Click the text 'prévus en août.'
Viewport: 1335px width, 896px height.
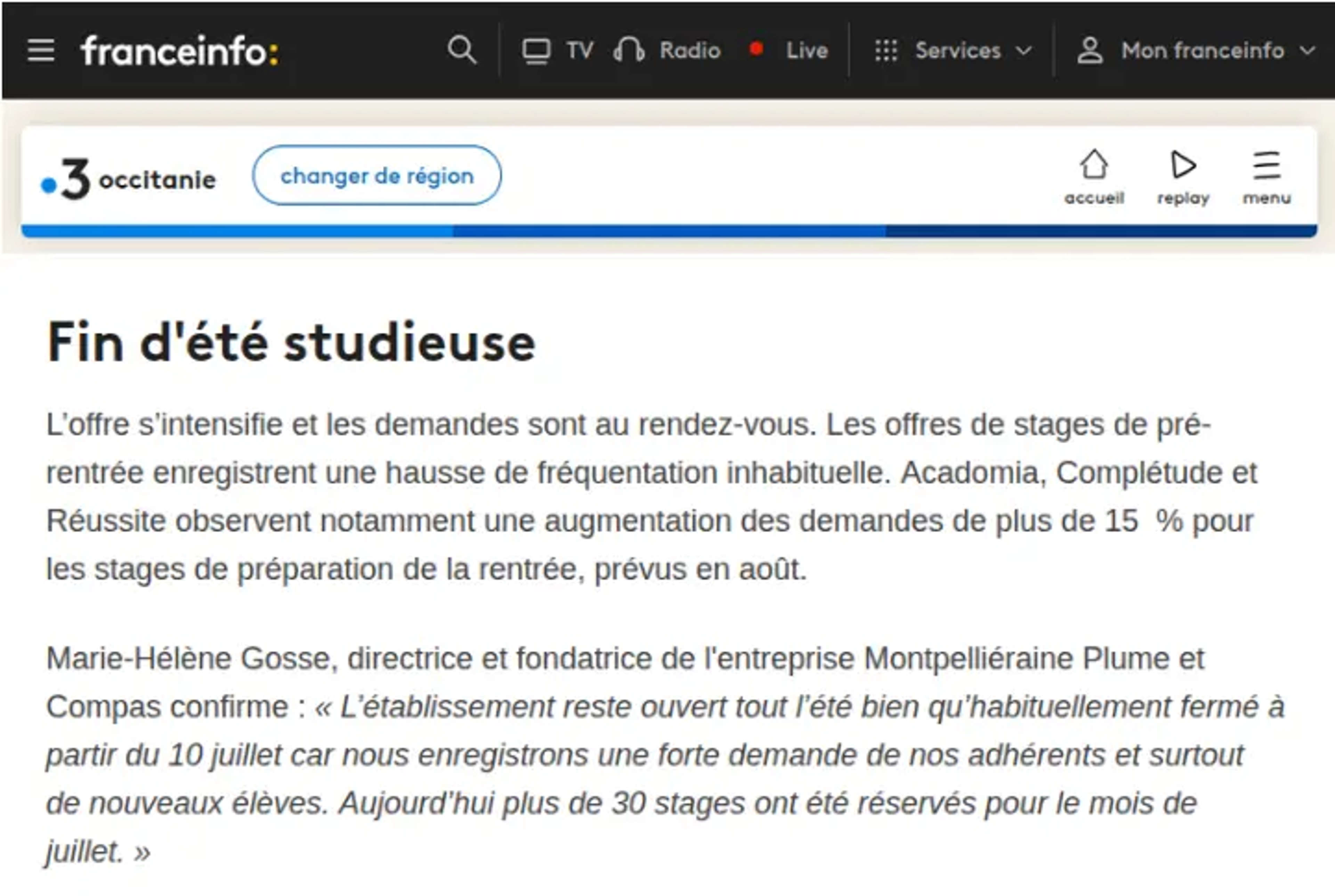pos(701,570)
